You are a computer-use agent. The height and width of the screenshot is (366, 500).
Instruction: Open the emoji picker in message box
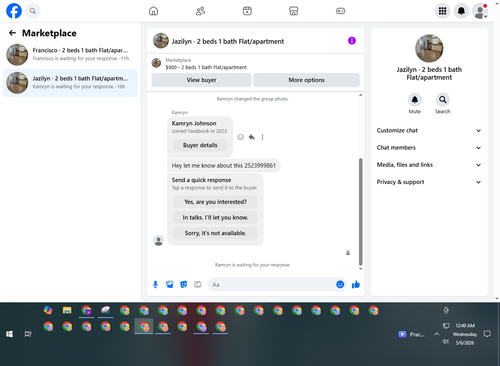340,284
